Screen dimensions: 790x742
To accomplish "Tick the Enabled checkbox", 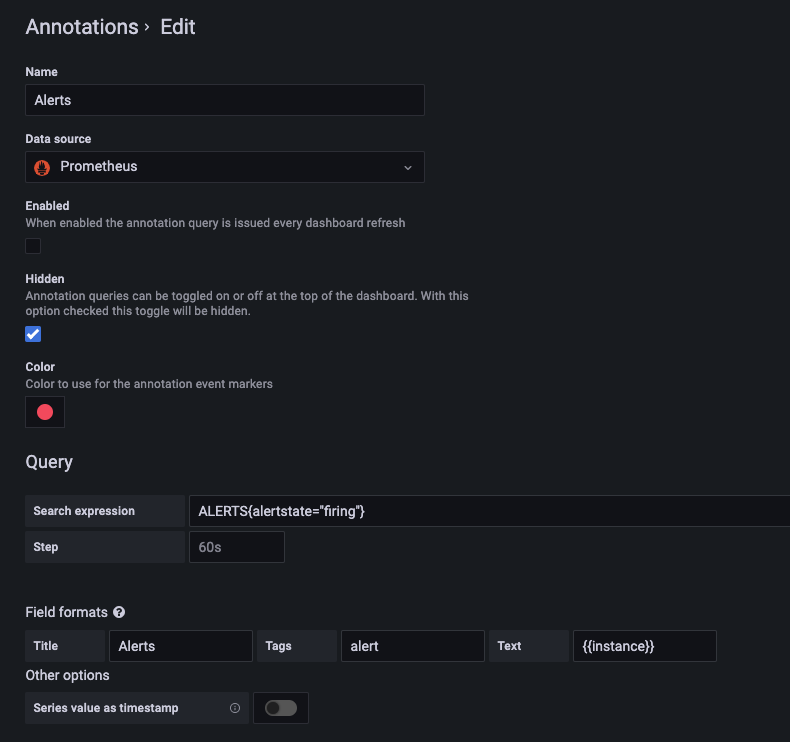I will tap(33, 246).
